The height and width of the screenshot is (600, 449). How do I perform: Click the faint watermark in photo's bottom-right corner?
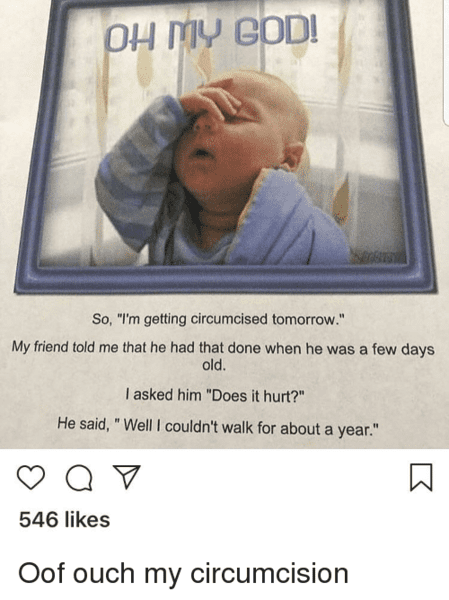coord(378,258)
